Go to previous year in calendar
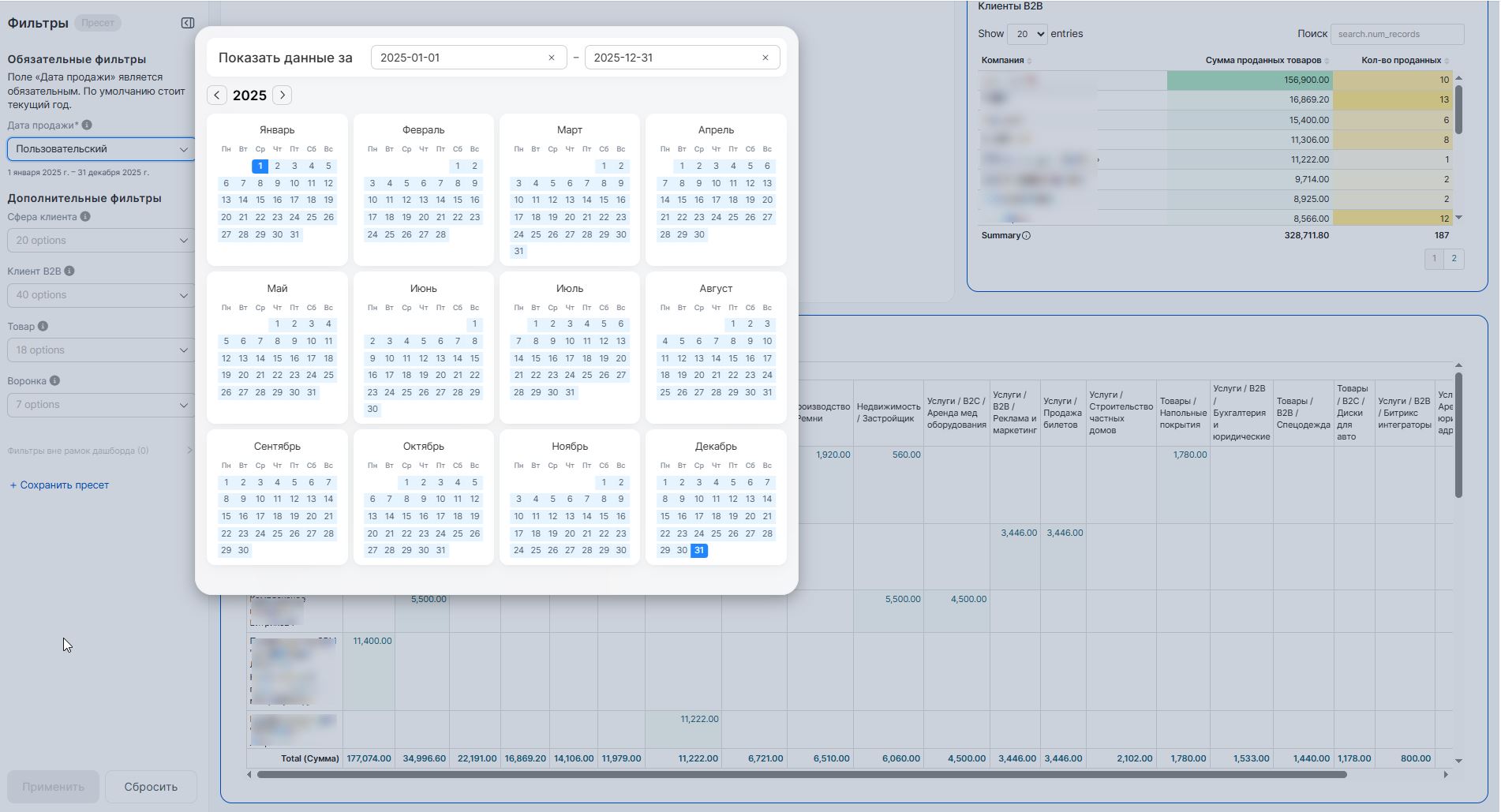The width and height of the screenshot is (1501, 812). pyautogui.click(x=217, y=95)
